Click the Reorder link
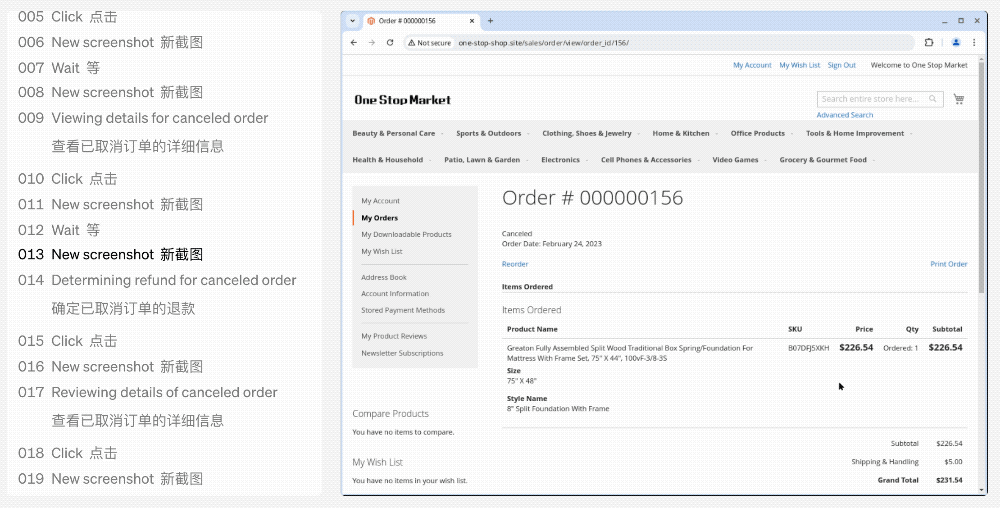1000x508 pixels. (x=515, y=264)
